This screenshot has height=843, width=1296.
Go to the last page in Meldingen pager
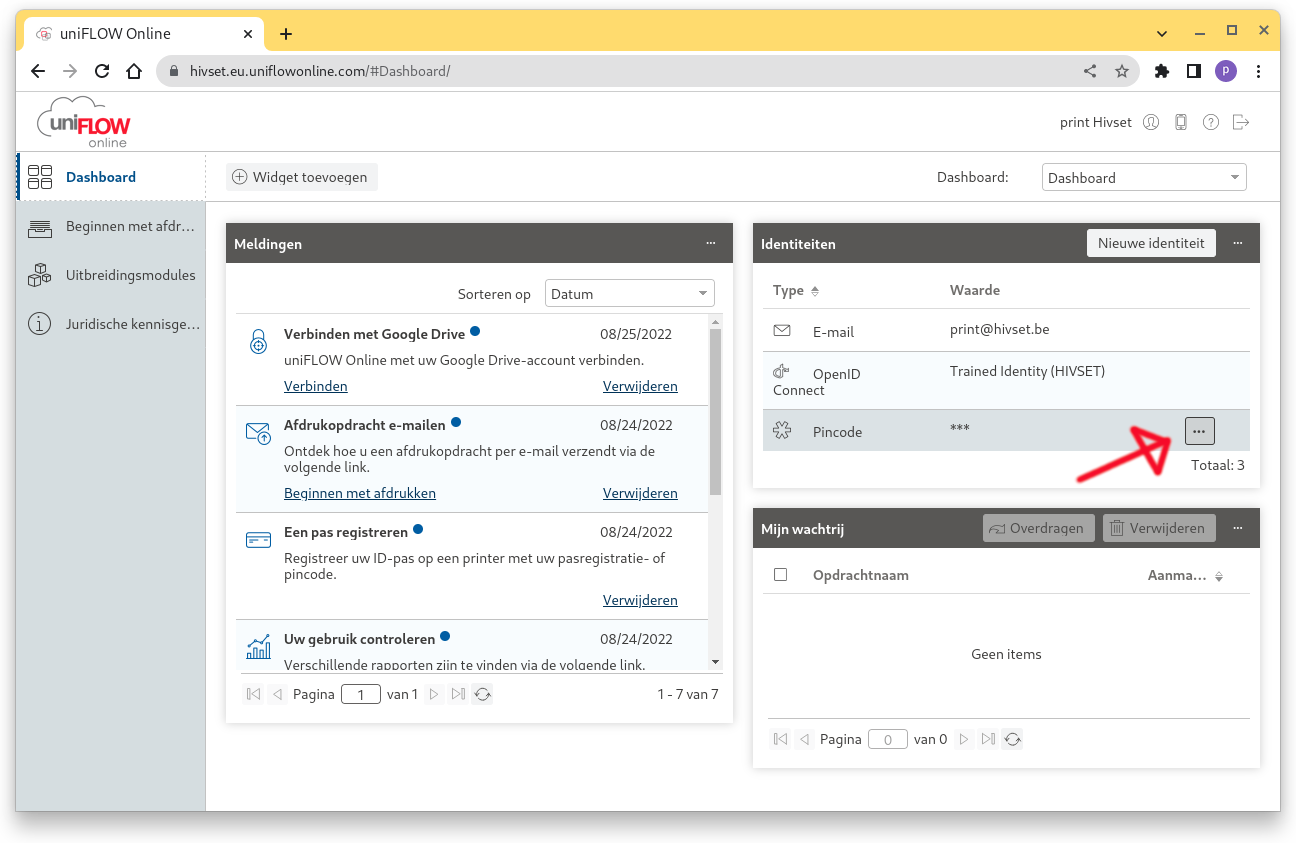tap(458, 694)
